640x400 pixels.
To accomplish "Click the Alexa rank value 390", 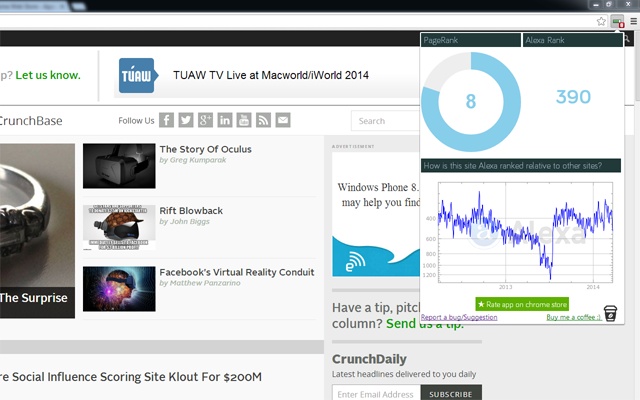I will tap(573, 97).
